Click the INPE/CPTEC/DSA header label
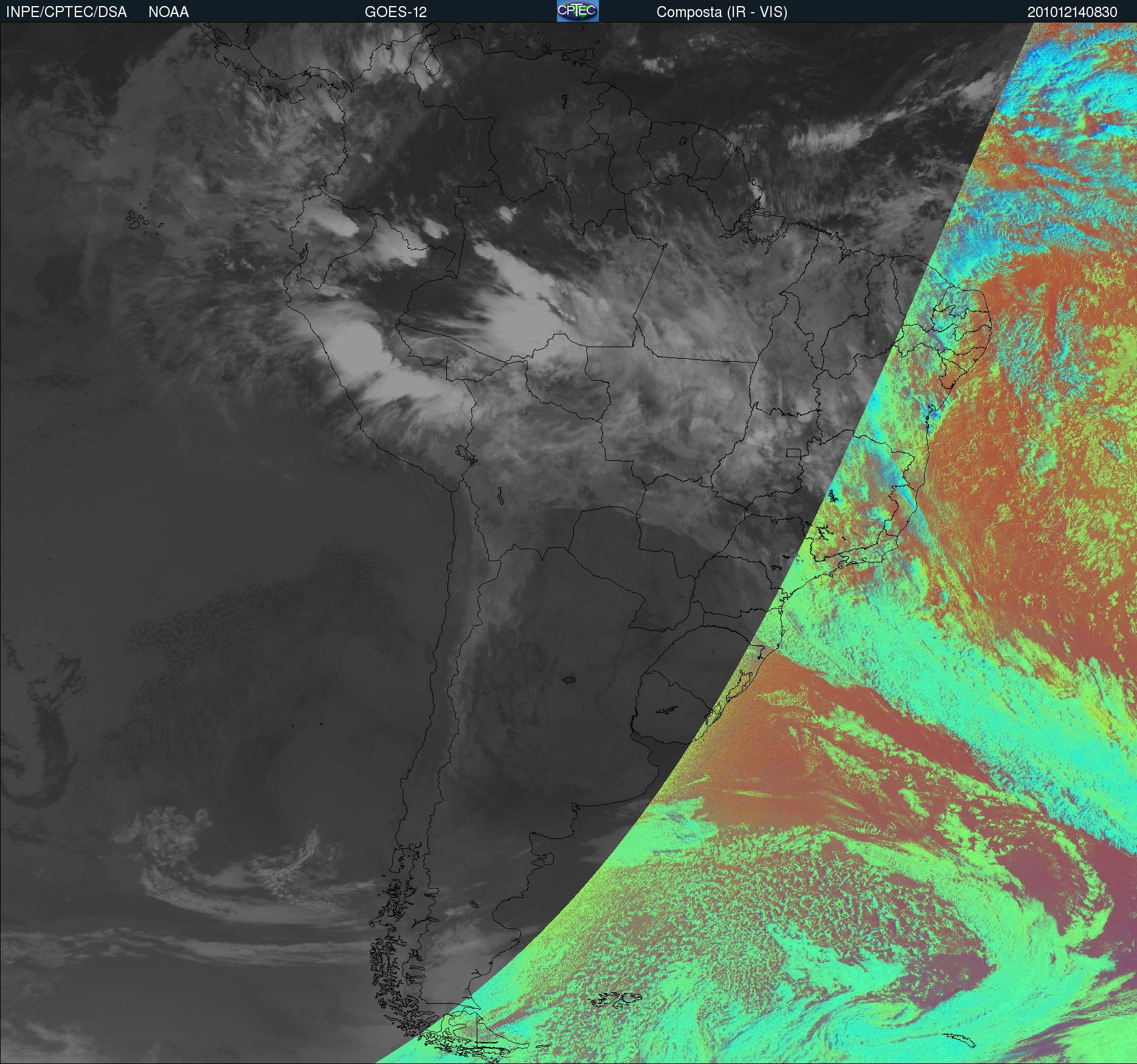Image resolution: width=1137 pixels, height=1064 pixels. pyautogui.click(x=66, y=12)
